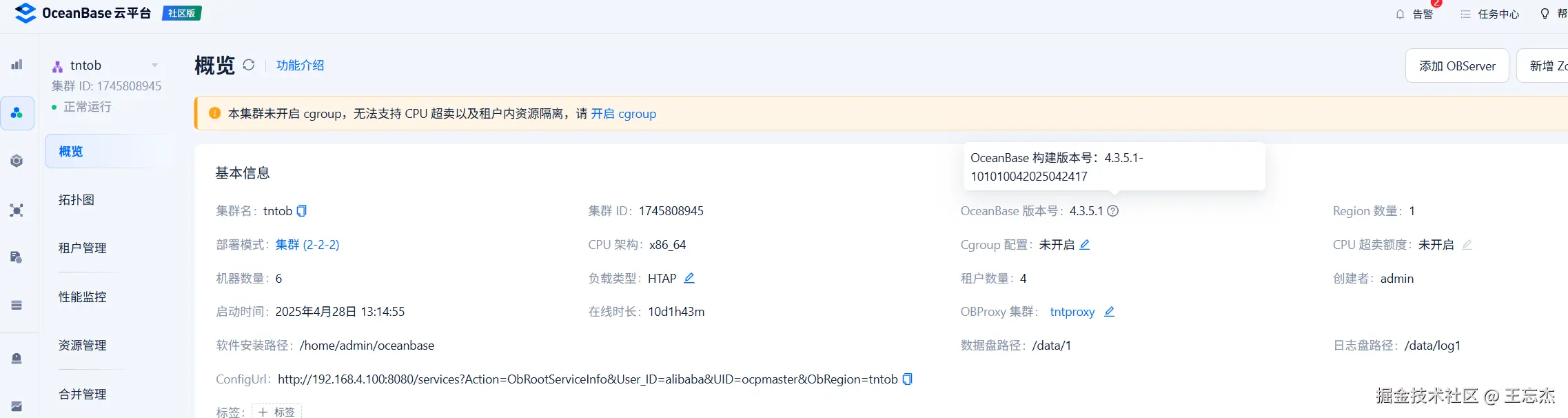Click the CPU architecture x86_64 value
Image resolution: width=1568 pixels, height=418 pixels.
(x=667, y=244)
